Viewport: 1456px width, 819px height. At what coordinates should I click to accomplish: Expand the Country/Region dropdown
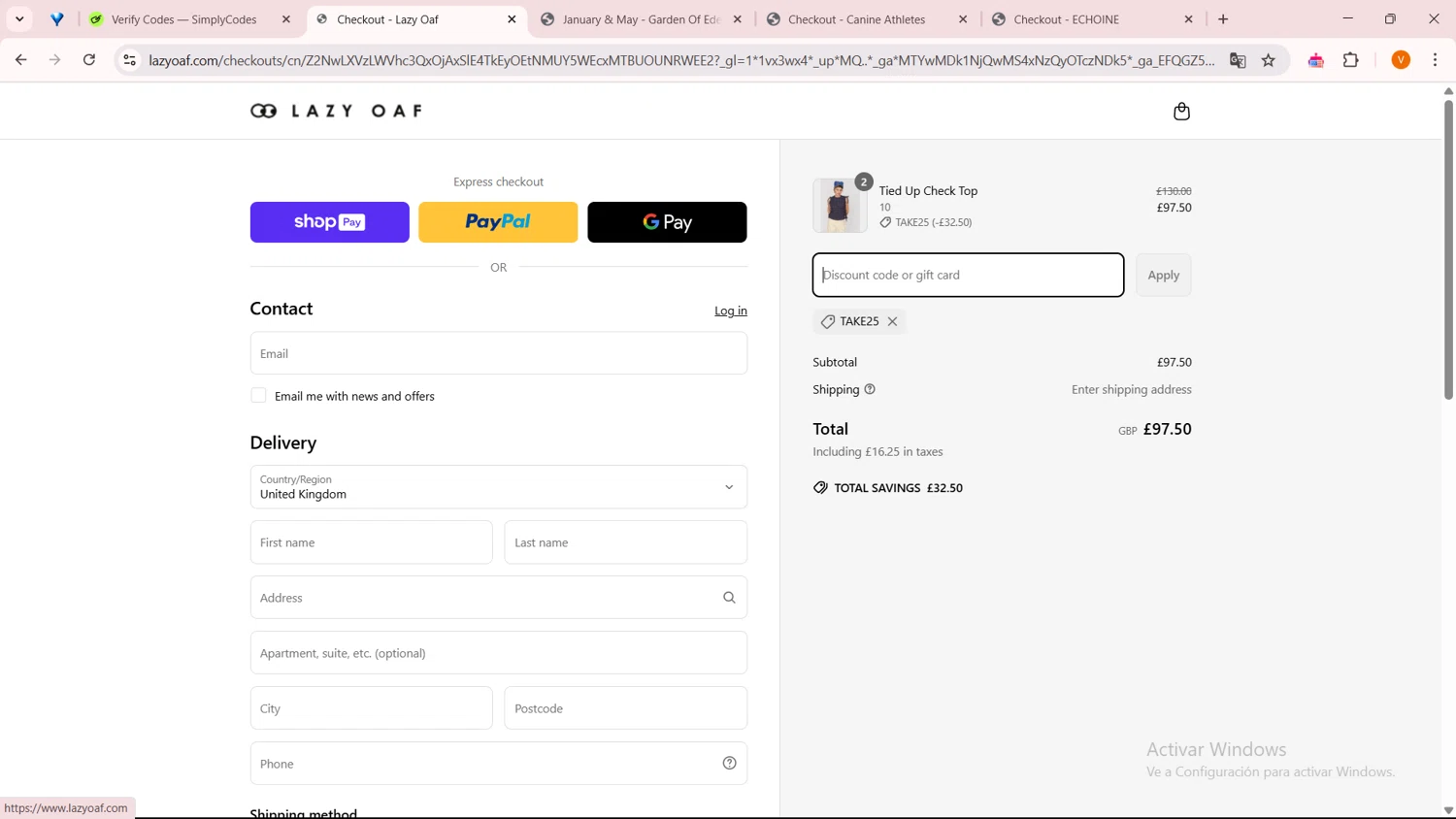[498, 487]
